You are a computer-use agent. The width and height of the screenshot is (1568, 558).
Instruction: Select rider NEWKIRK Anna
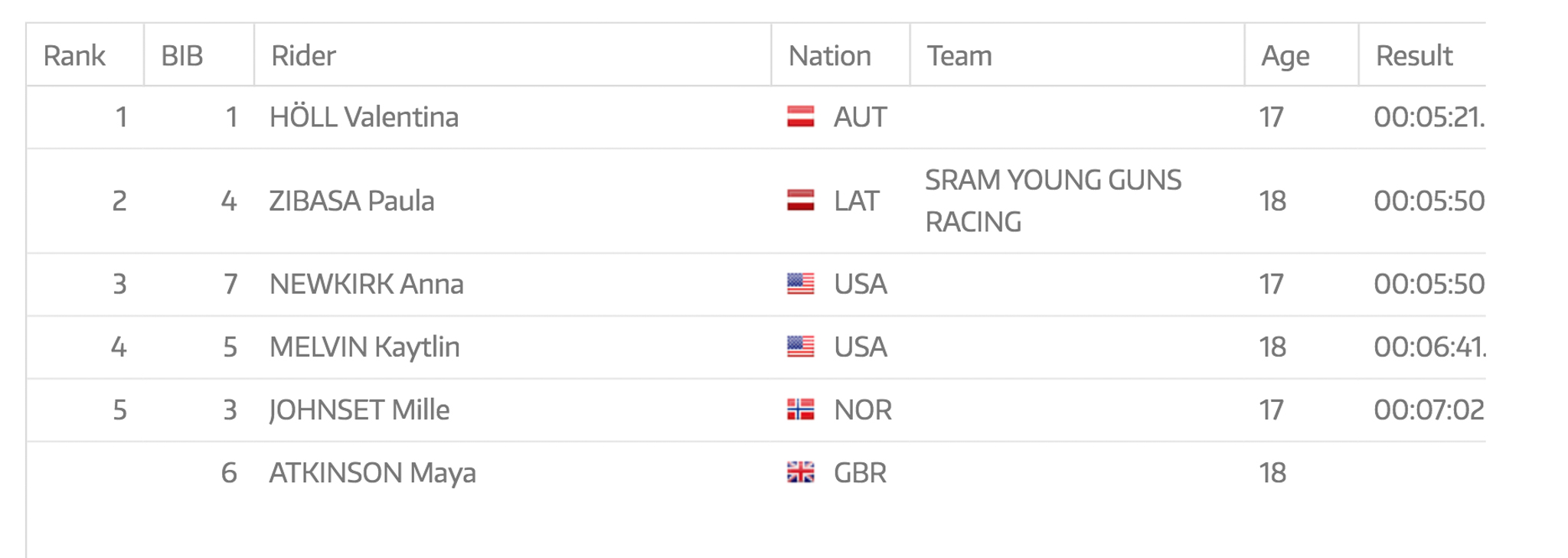coord(367,284)
